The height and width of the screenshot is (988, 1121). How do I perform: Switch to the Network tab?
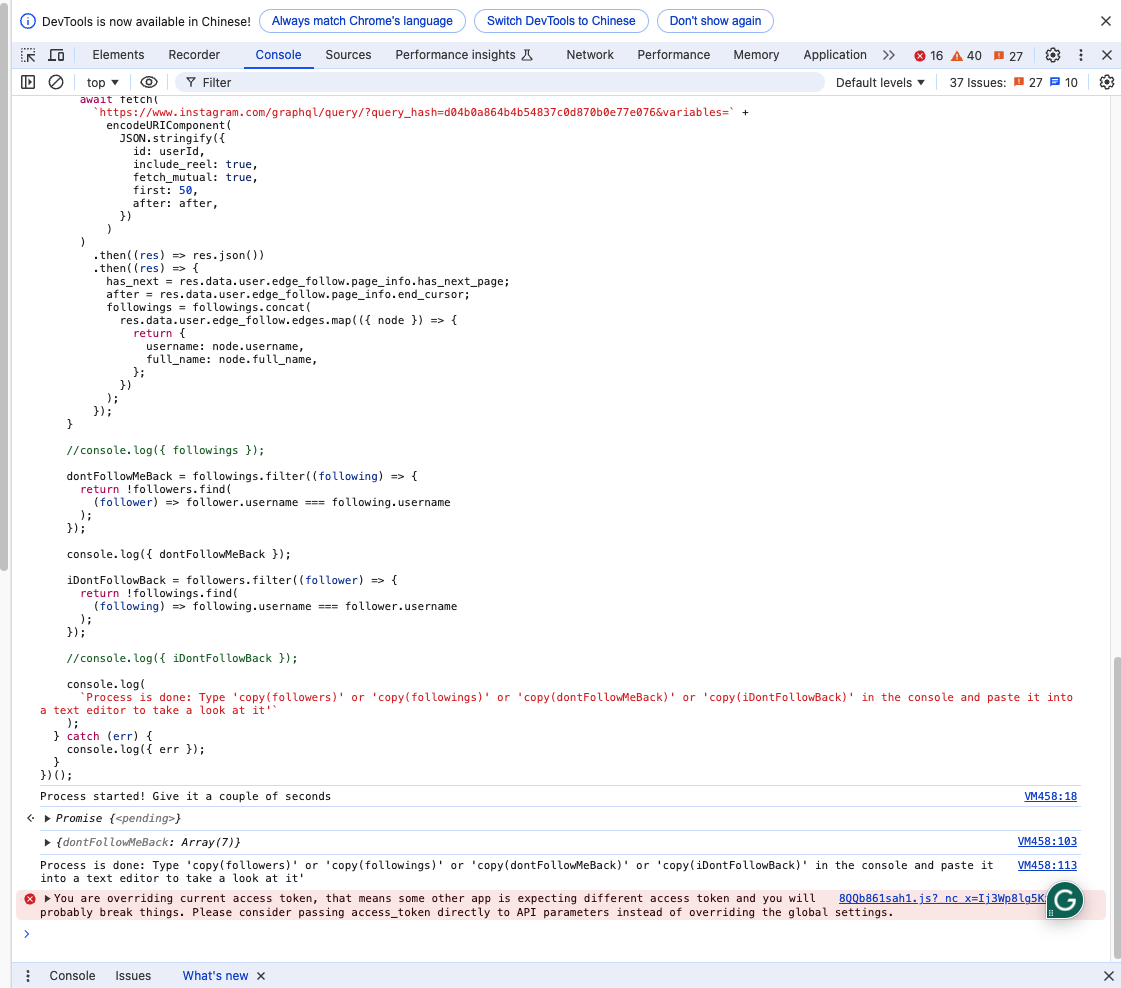pyautogui.click(x=590, y=55)
